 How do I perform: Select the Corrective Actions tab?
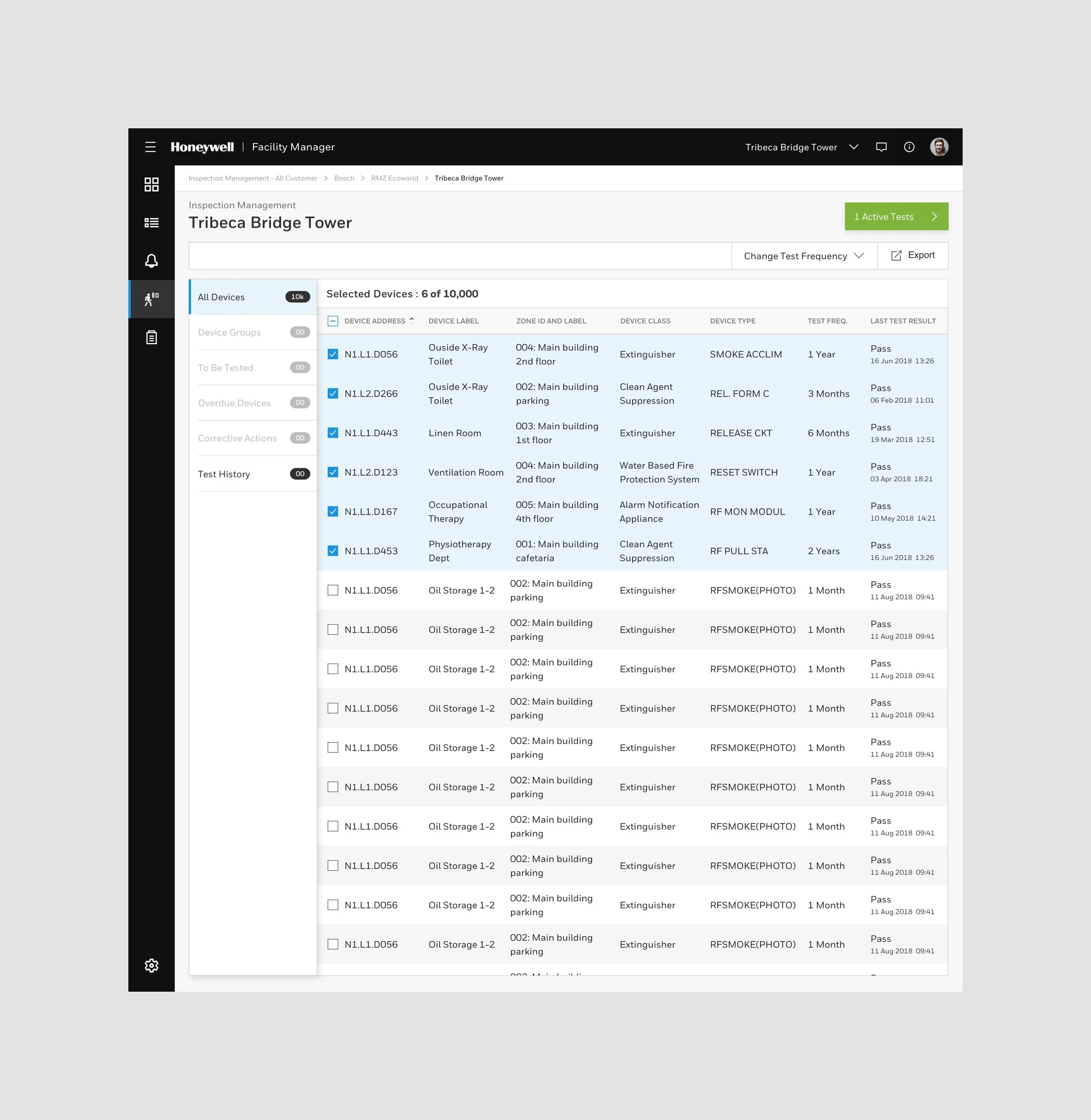pos(253,438)
